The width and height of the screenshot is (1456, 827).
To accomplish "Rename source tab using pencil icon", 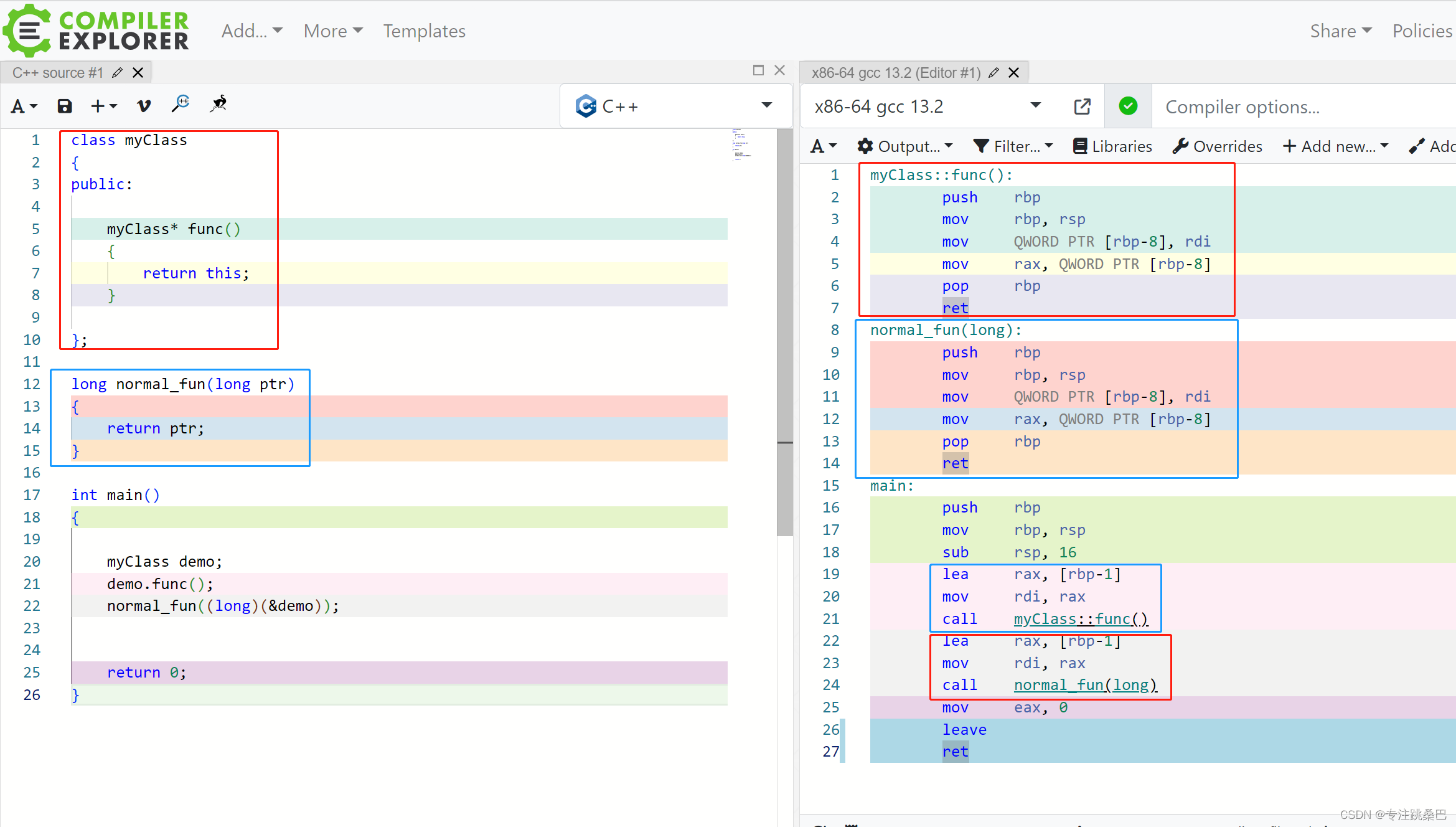I will [117, 73].
